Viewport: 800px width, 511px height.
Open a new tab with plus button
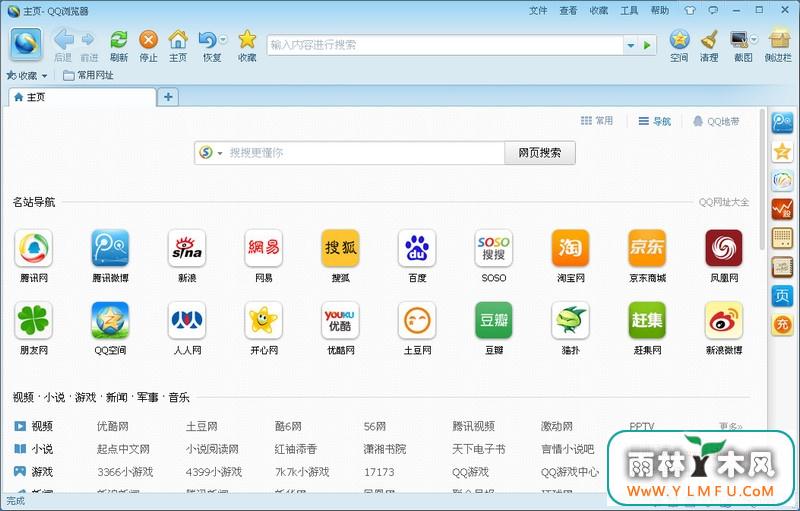(168, 97)
